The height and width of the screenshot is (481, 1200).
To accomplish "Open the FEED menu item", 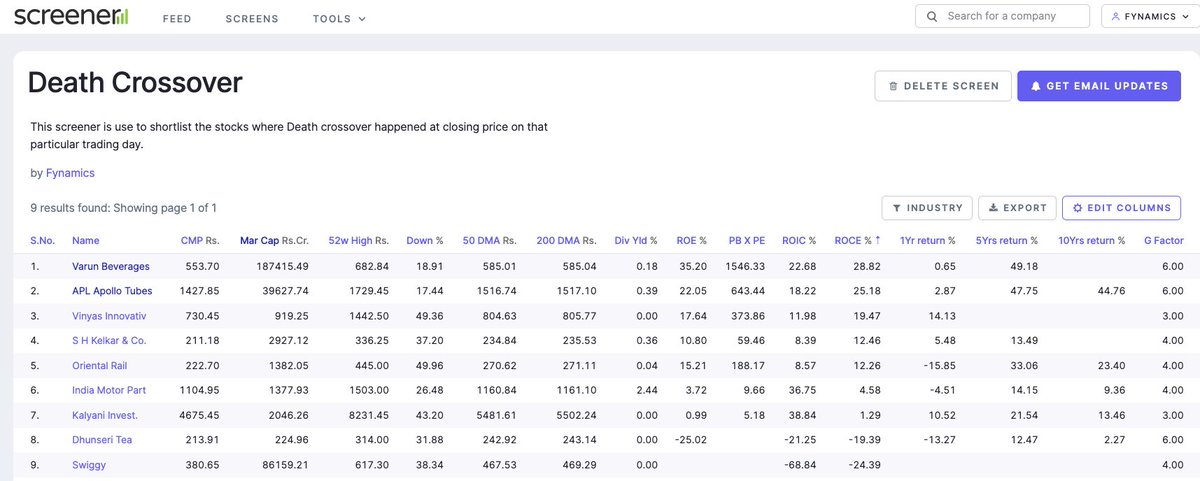I will [x=177, y=19].
